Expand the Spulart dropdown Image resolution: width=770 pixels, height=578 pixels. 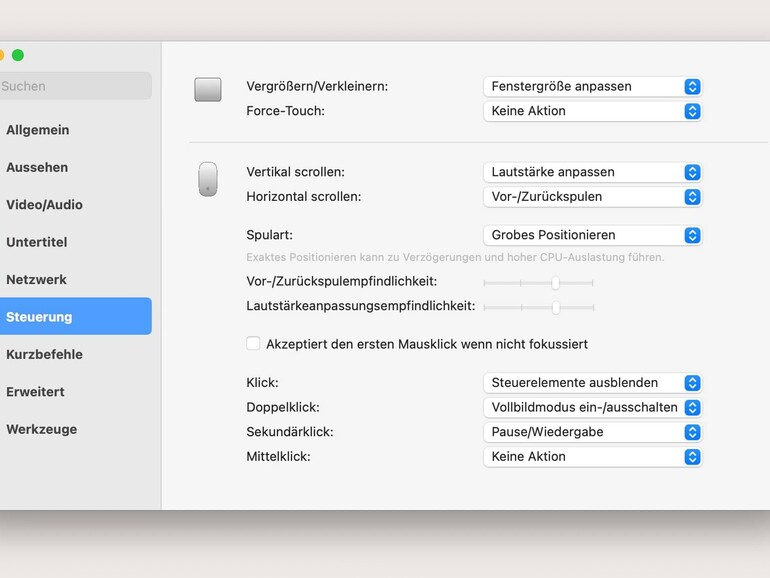[x=592, y=235]
